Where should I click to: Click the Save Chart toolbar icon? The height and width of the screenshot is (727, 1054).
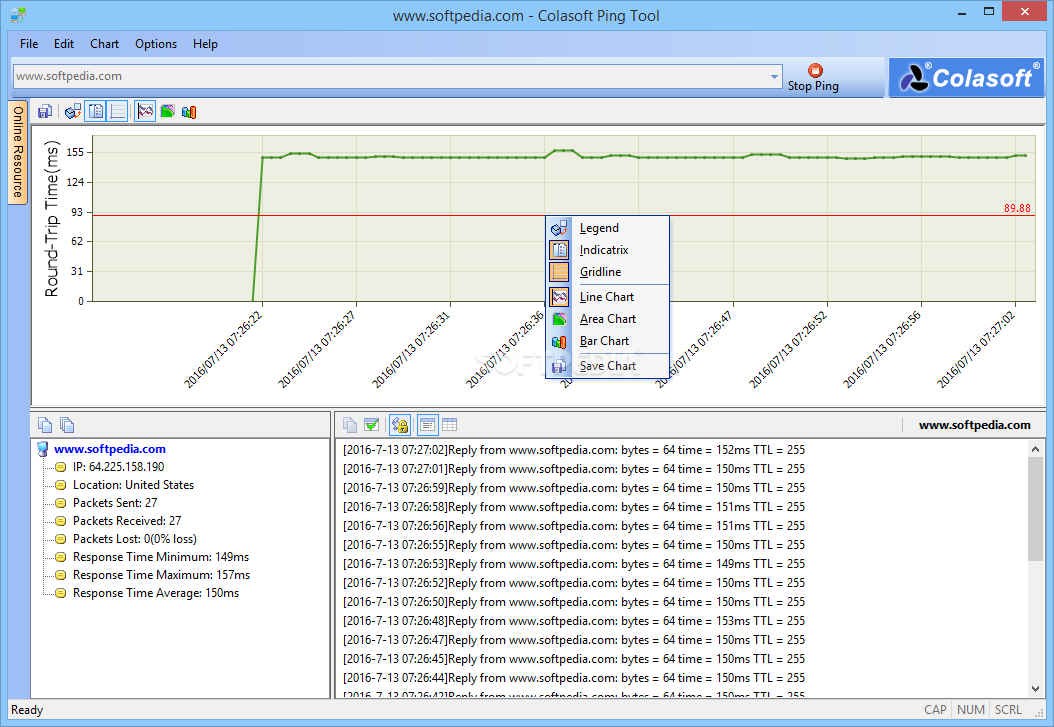45,112
